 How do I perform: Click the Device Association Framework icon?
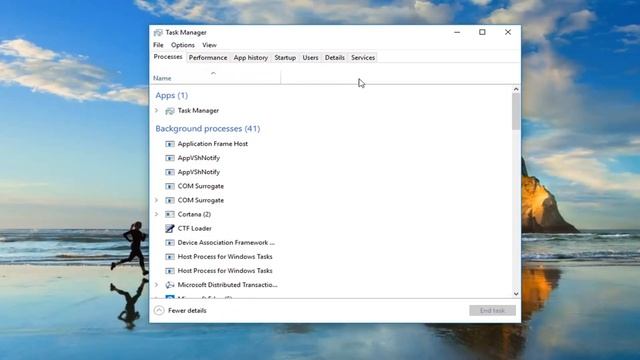(170, 242)
